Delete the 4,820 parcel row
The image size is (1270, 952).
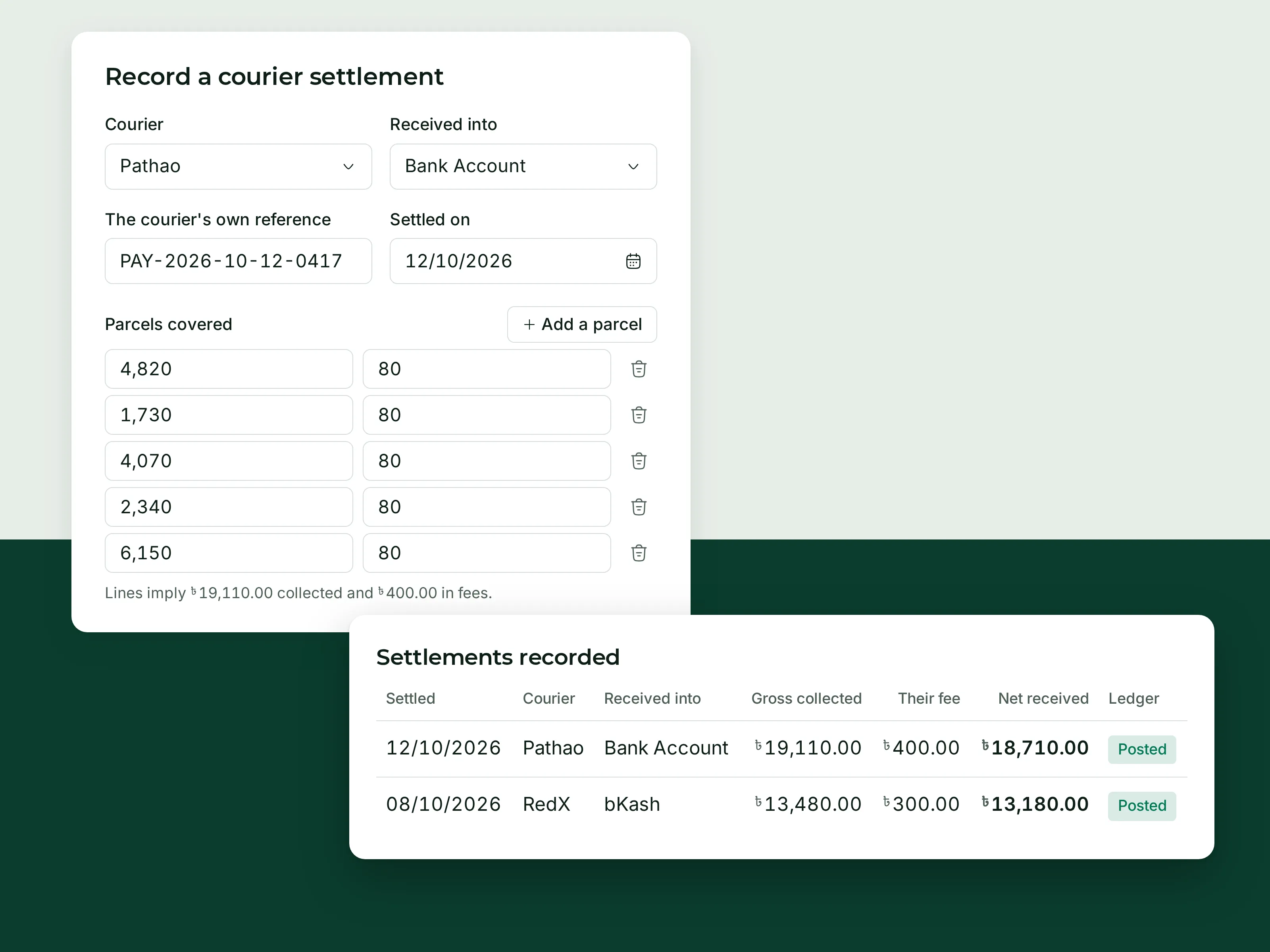click(639, 369)
